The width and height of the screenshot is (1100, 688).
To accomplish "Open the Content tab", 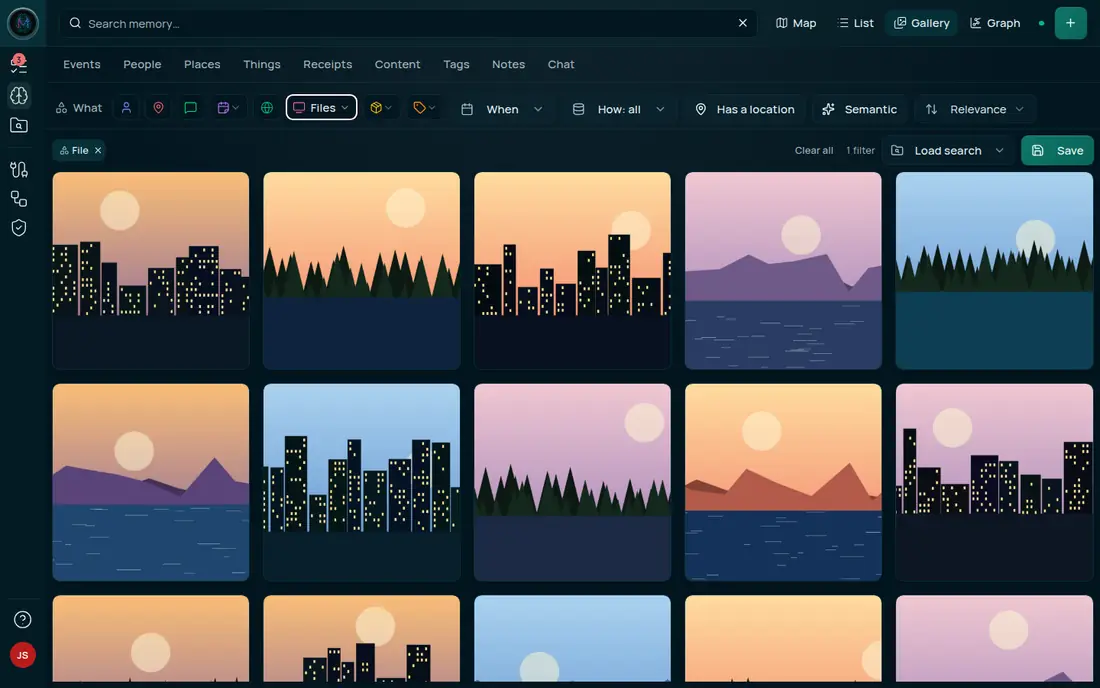I will 397,64.
